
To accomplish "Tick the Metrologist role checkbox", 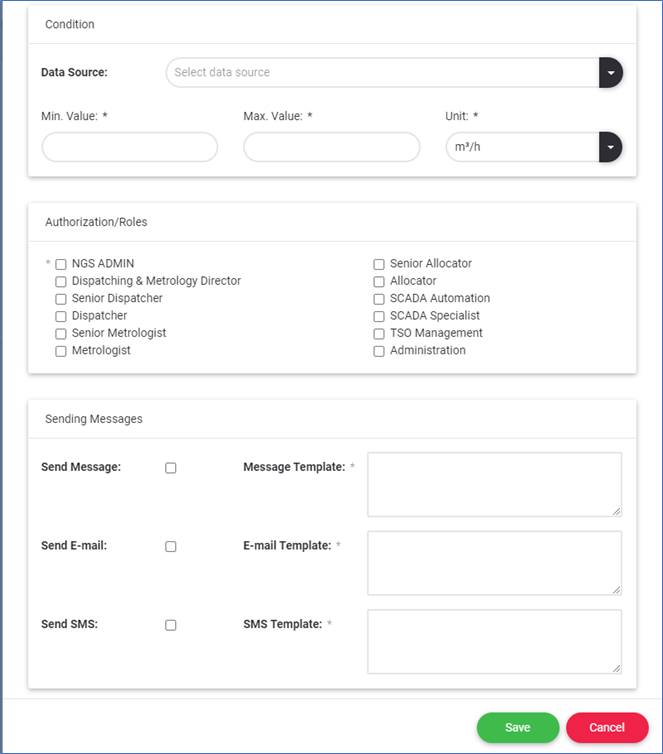I will pyautogui.click(x=61, y=351).
